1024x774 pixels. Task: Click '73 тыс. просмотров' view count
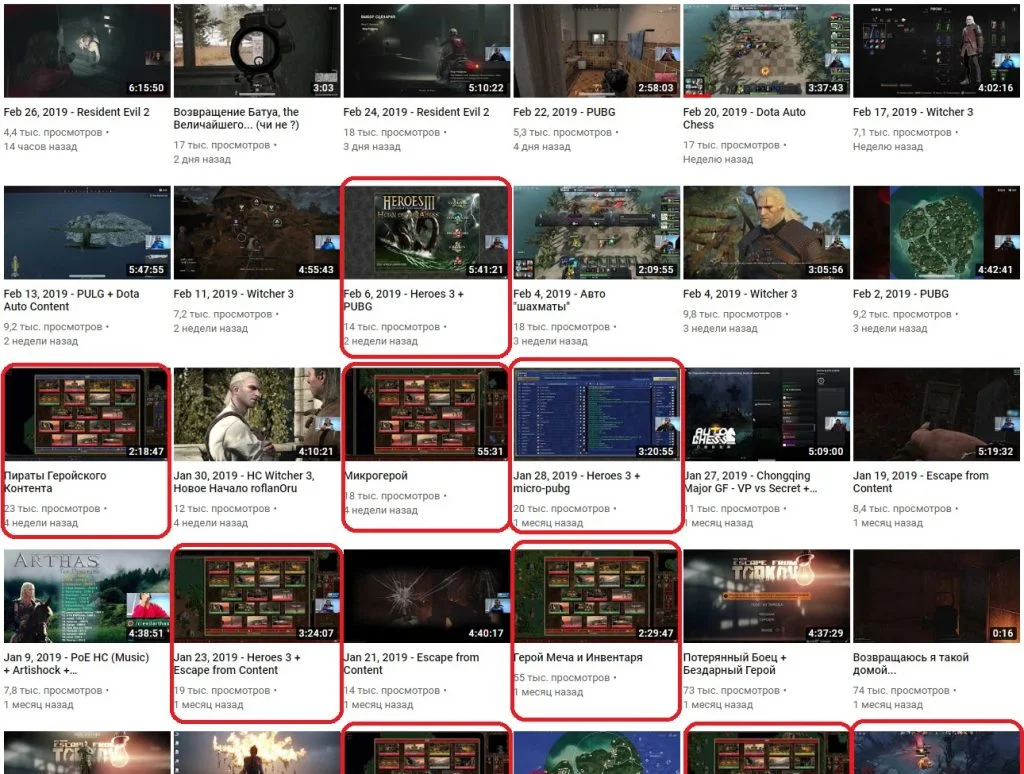(732, 690)
